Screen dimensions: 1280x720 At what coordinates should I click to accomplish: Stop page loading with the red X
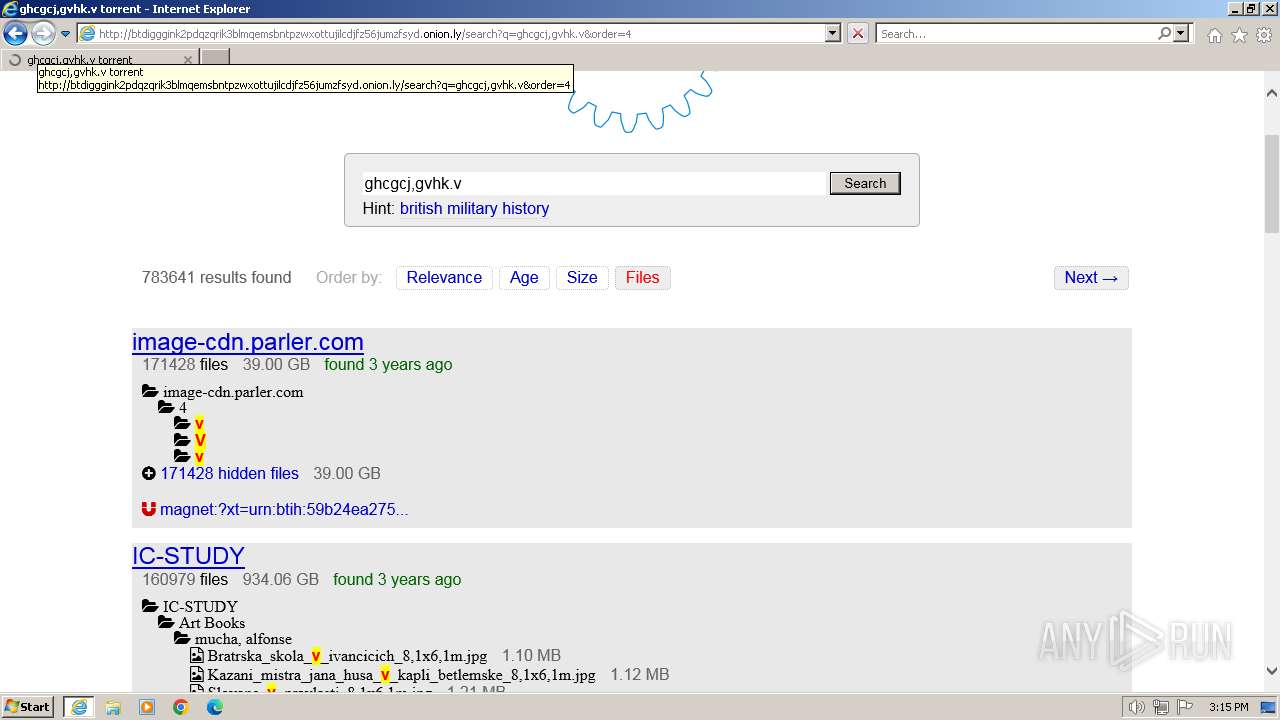[x=857, y=33]
